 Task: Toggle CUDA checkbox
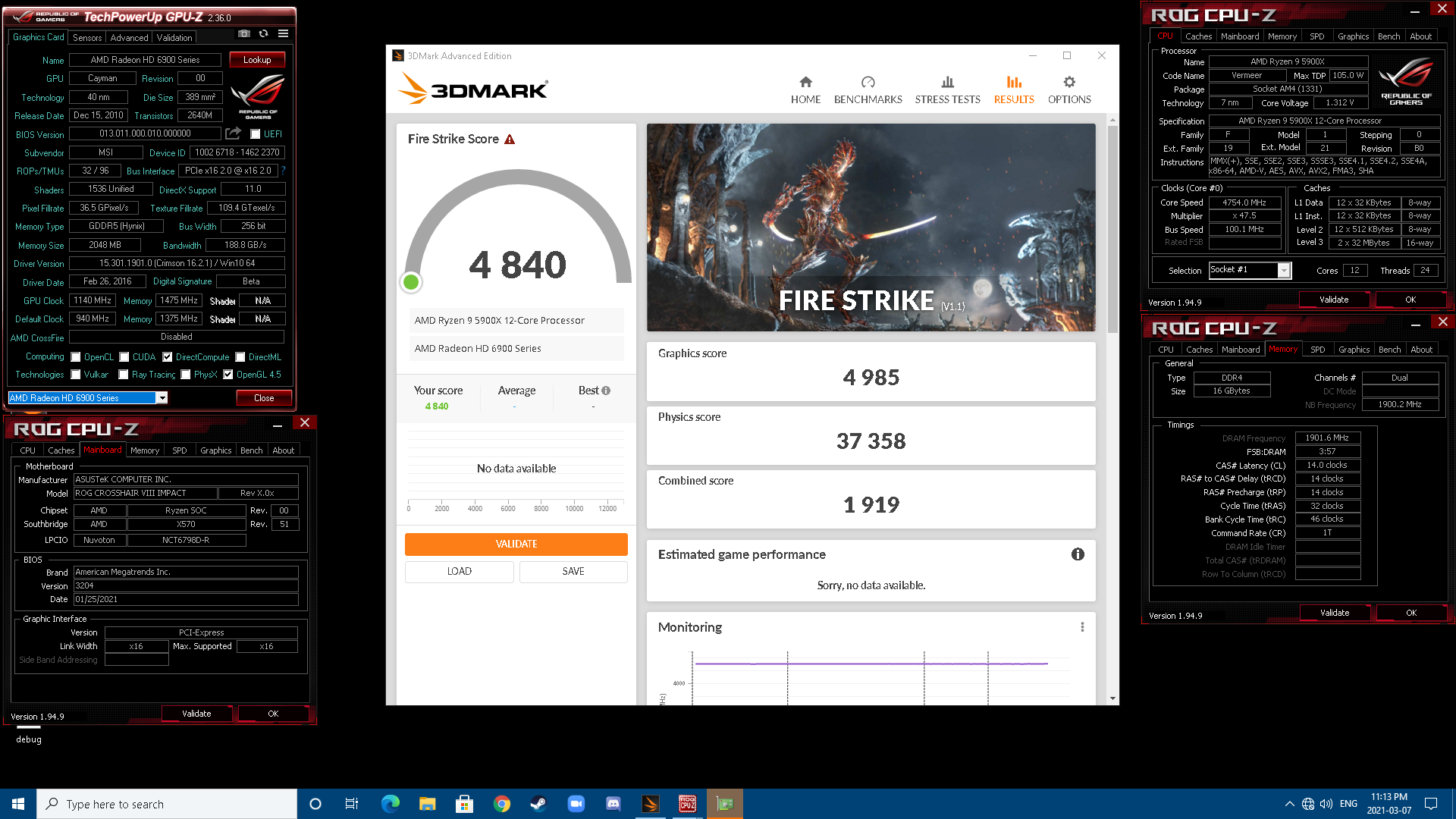124,357
